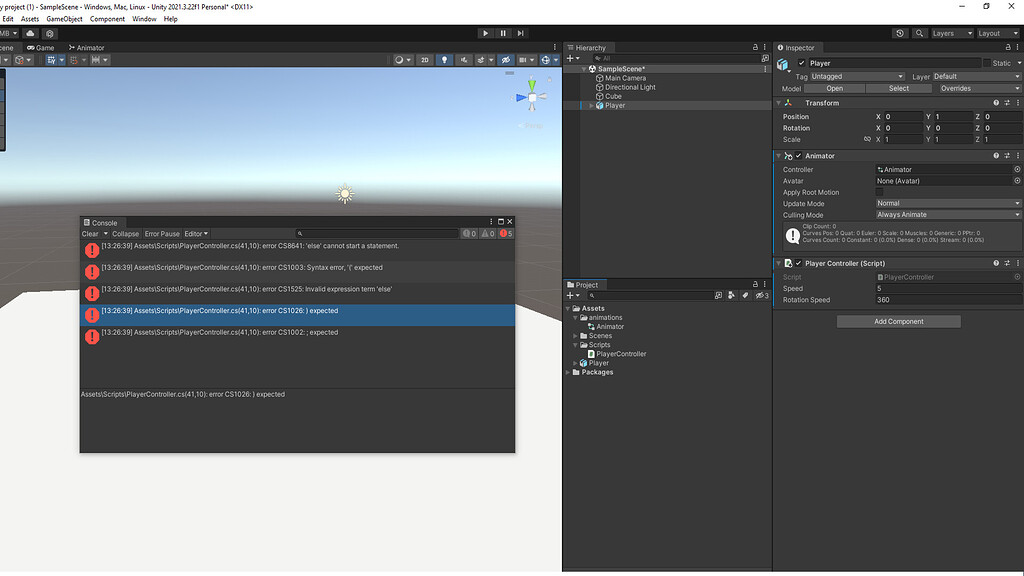Open the GameObject menu

(x=64, y=19)
